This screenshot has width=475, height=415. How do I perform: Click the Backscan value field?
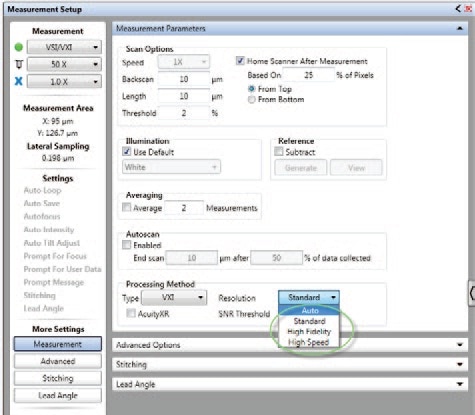[x=184, y=79]
